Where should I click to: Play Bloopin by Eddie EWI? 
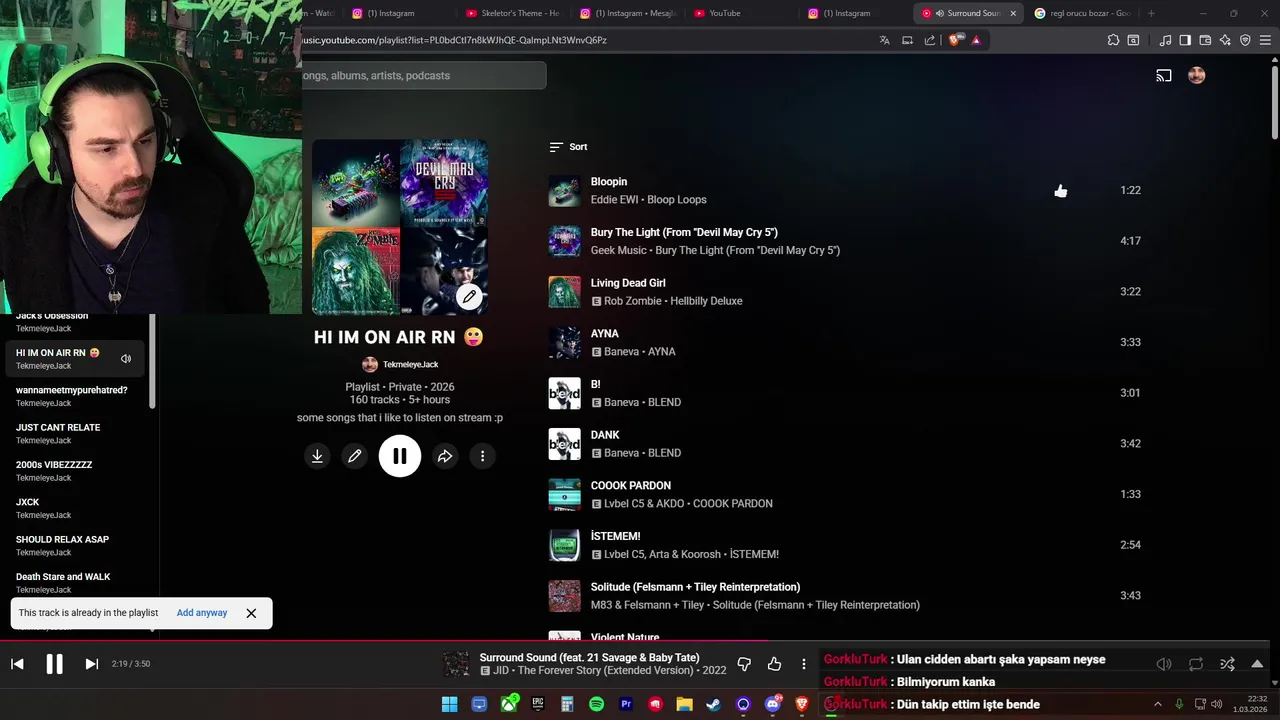[x=564, y=191]
